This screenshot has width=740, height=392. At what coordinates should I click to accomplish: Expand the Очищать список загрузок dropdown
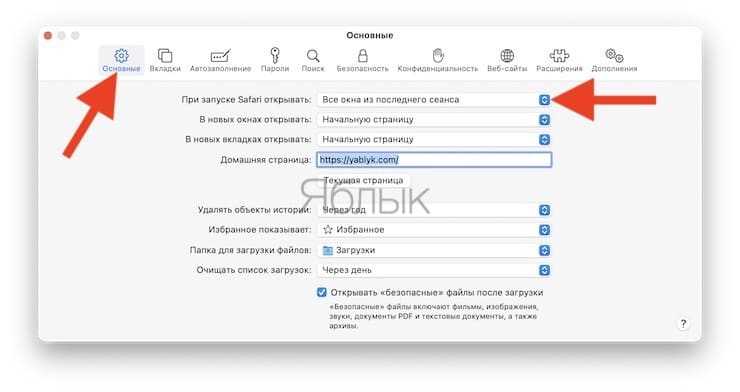(434, 270)
